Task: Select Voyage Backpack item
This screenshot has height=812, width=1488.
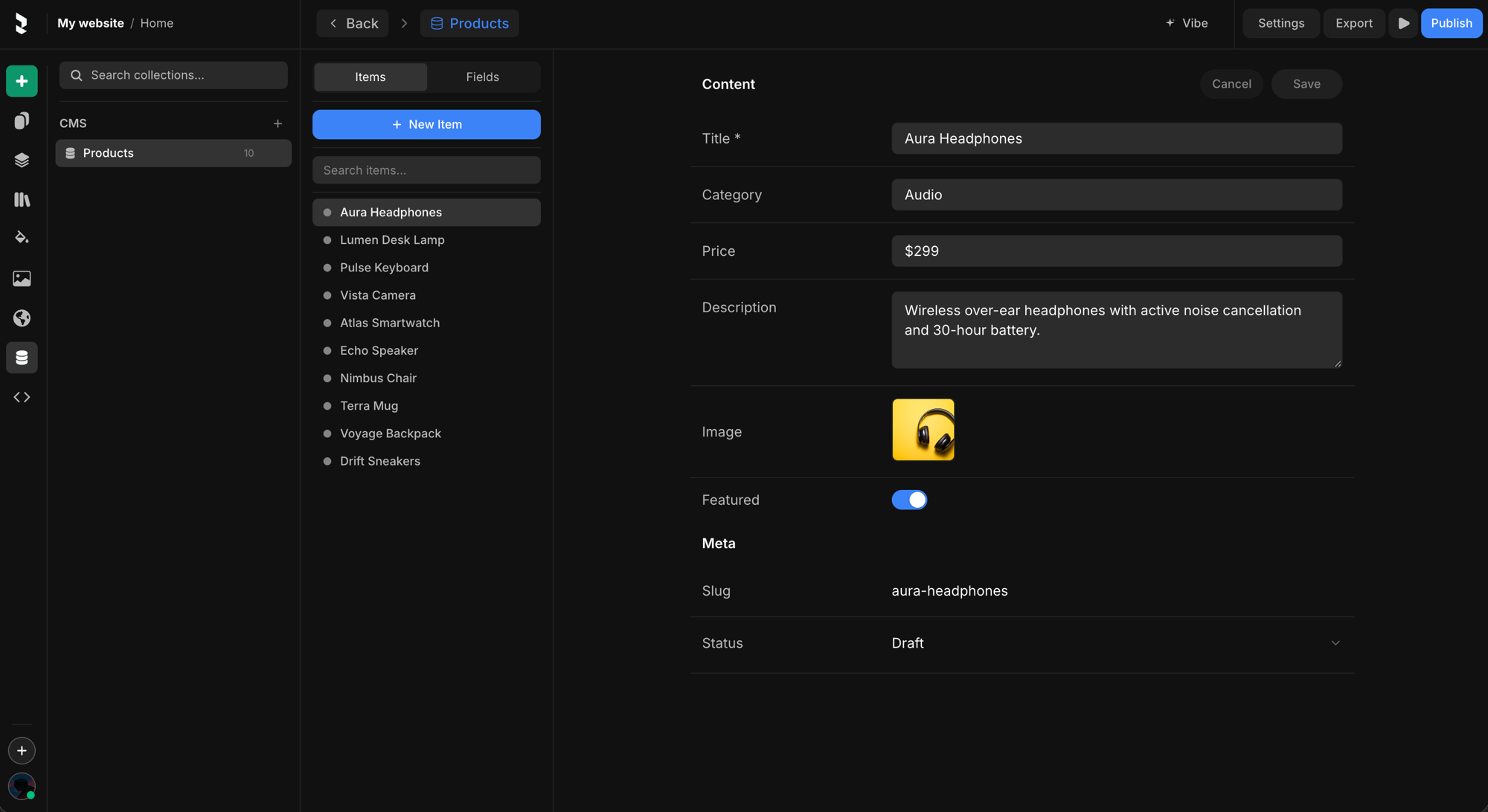Action: tap(426, 434)
